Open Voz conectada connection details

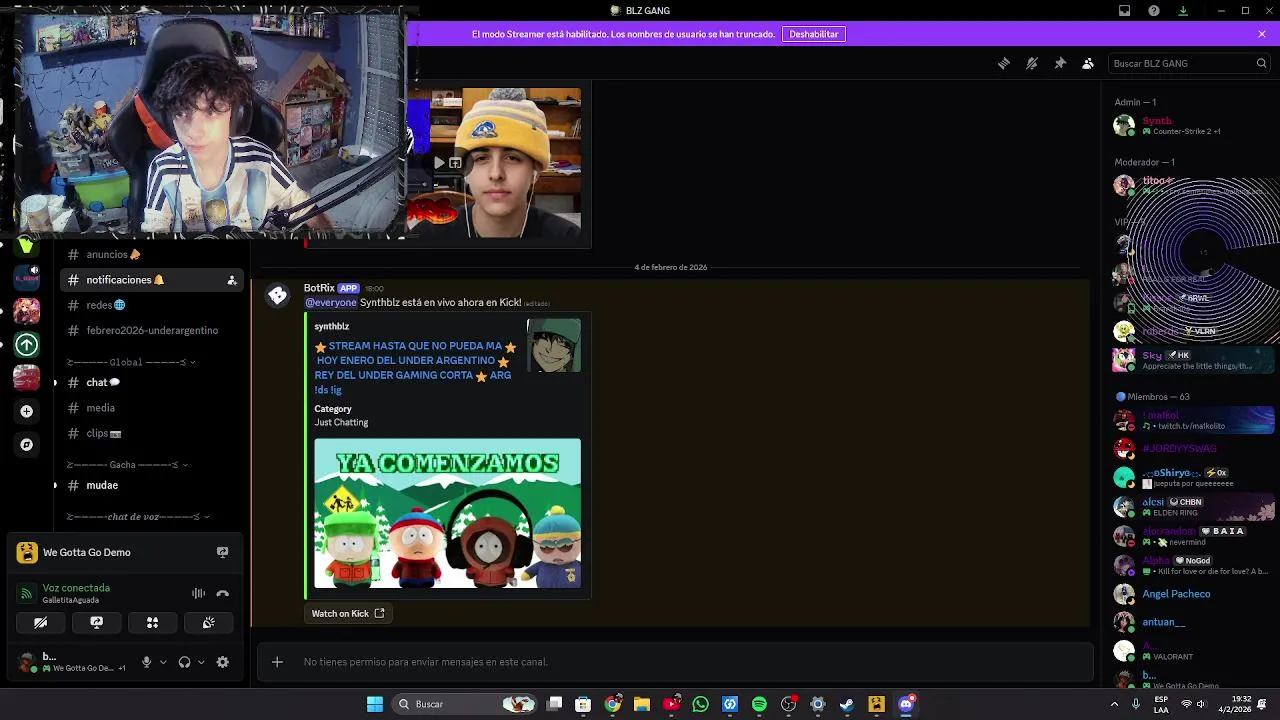(76, 588)
